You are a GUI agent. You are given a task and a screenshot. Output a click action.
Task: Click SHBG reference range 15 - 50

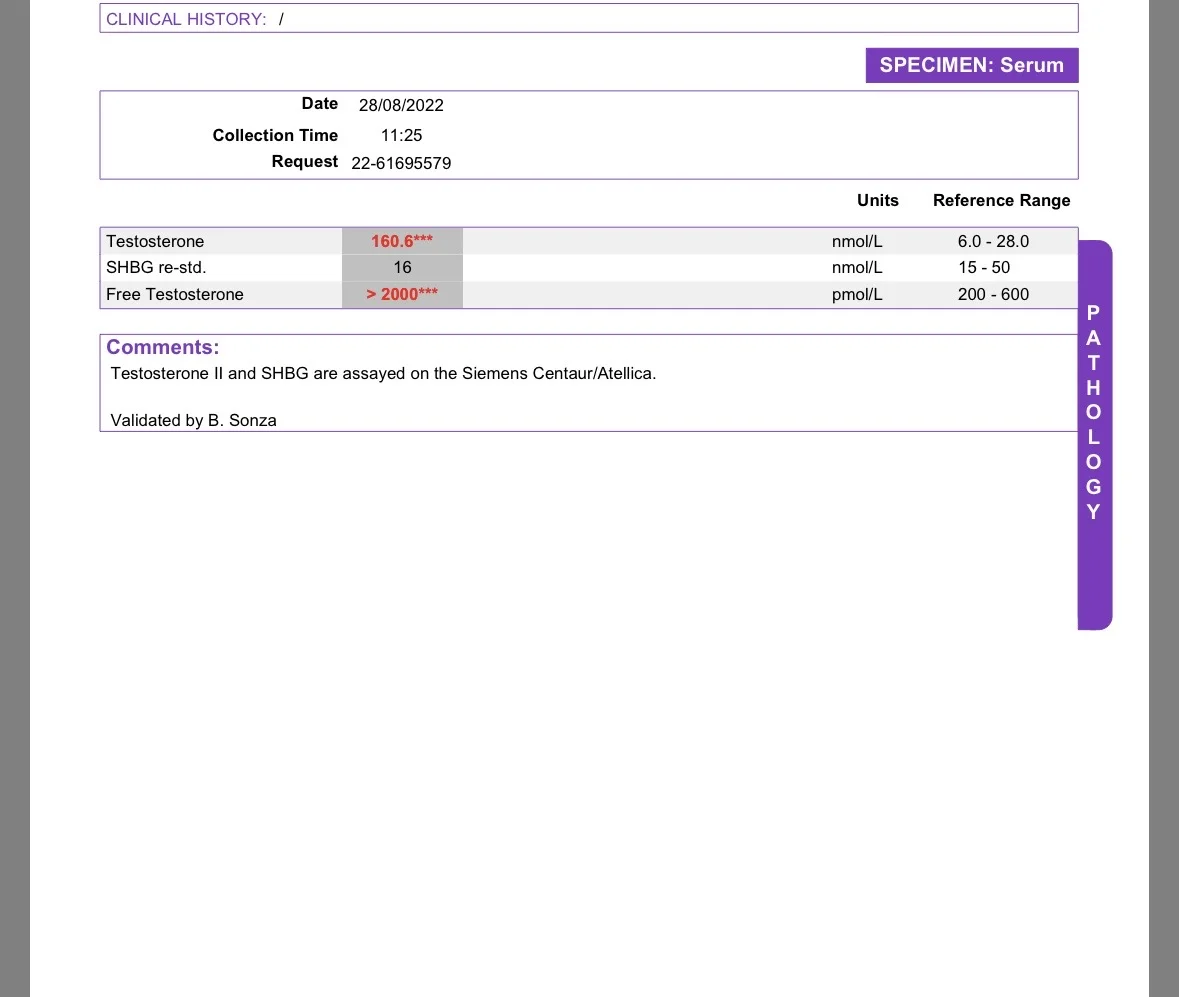pyautogui.click(x=984, y=268)
